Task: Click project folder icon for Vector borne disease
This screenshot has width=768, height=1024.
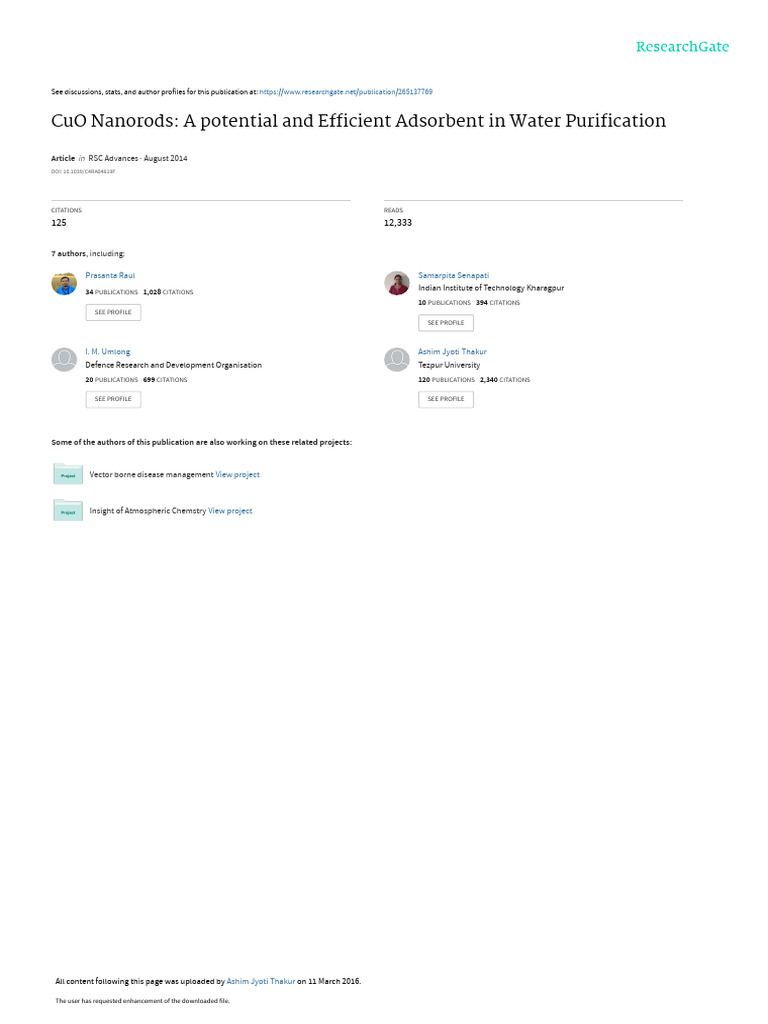Action: point(68,474)
